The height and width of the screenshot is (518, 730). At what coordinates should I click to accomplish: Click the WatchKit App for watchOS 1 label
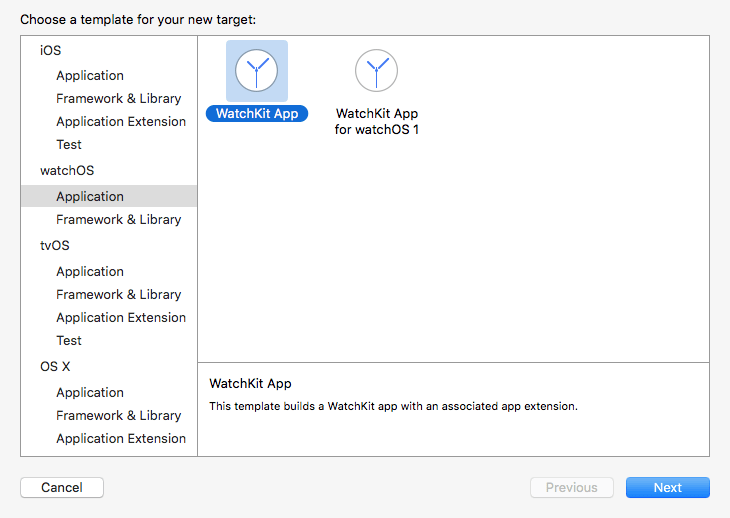(x=376, y=121)
